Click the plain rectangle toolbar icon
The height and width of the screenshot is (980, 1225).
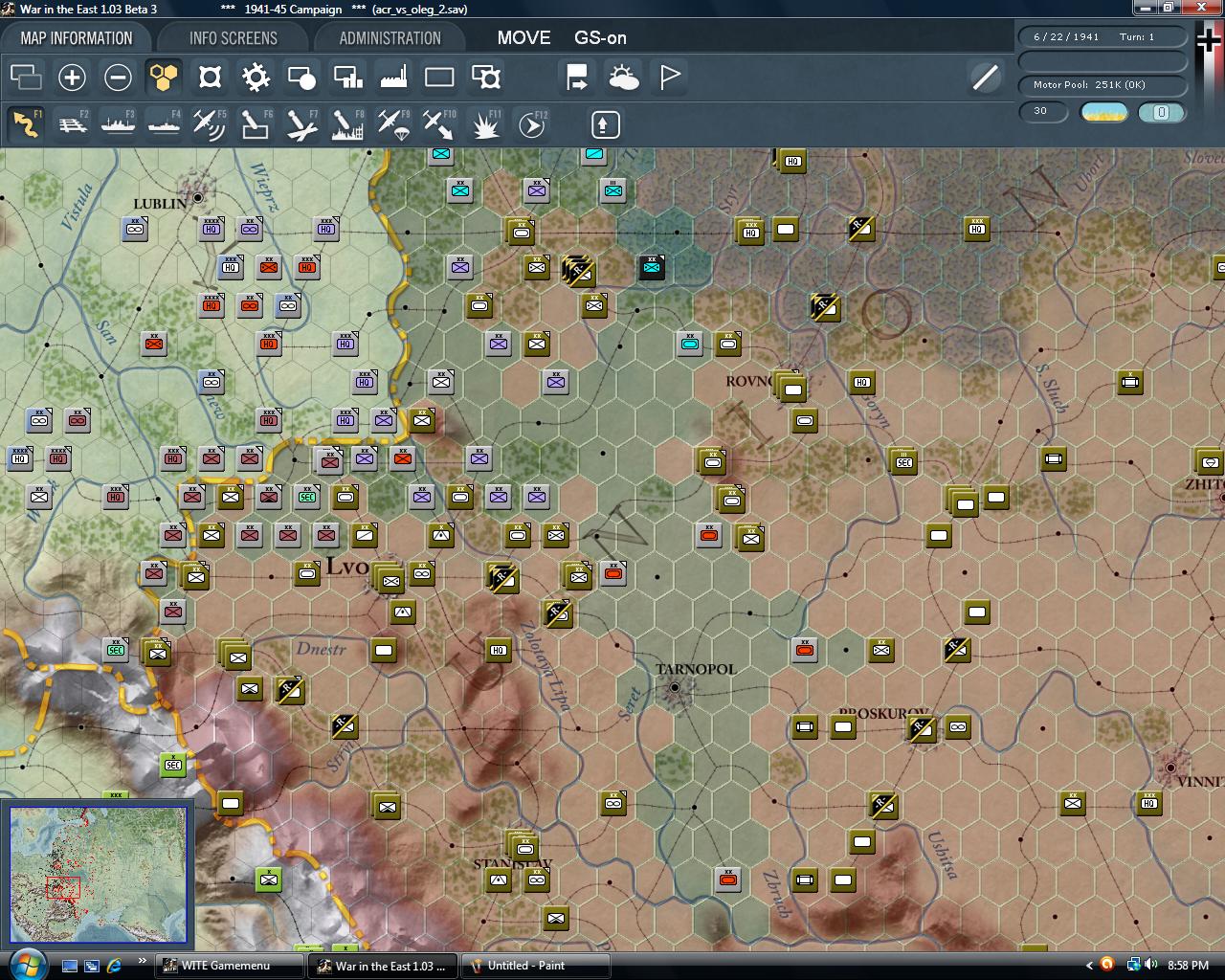click(439, 78)
